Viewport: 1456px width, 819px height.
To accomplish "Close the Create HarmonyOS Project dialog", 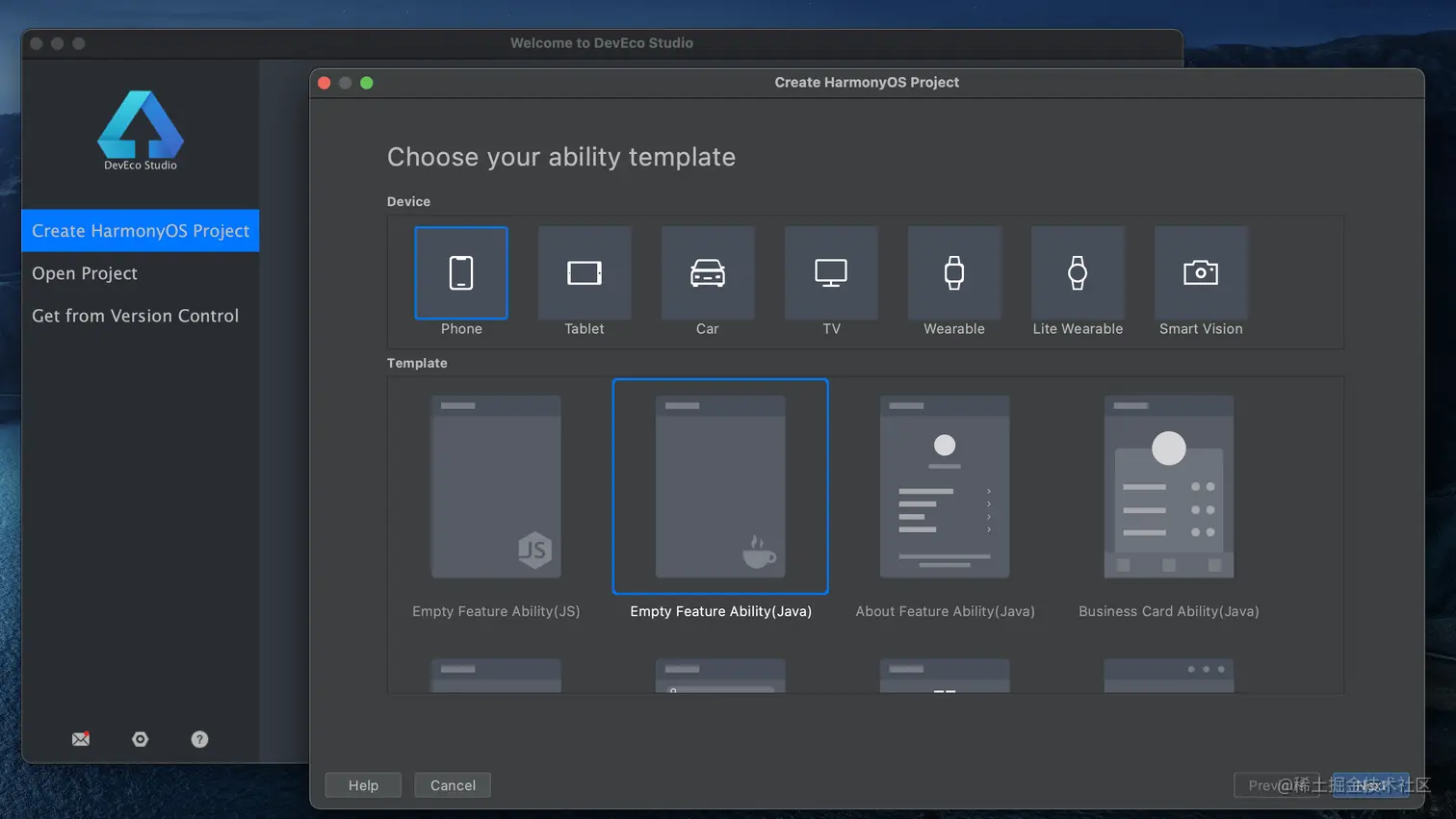I will click(x=325, y=83).
